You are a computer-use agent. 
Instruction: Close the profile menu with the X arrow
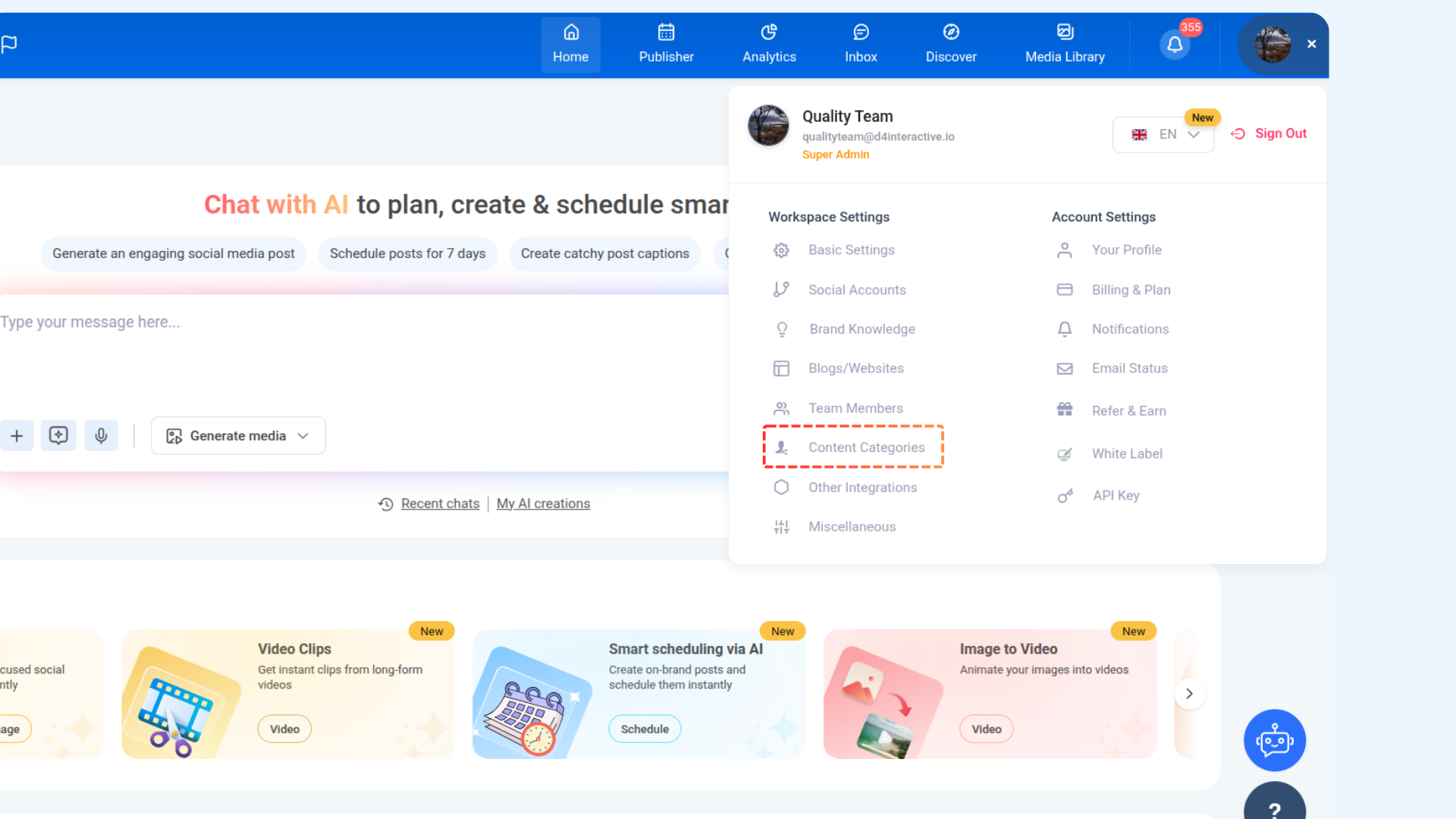coord(1311,45)
